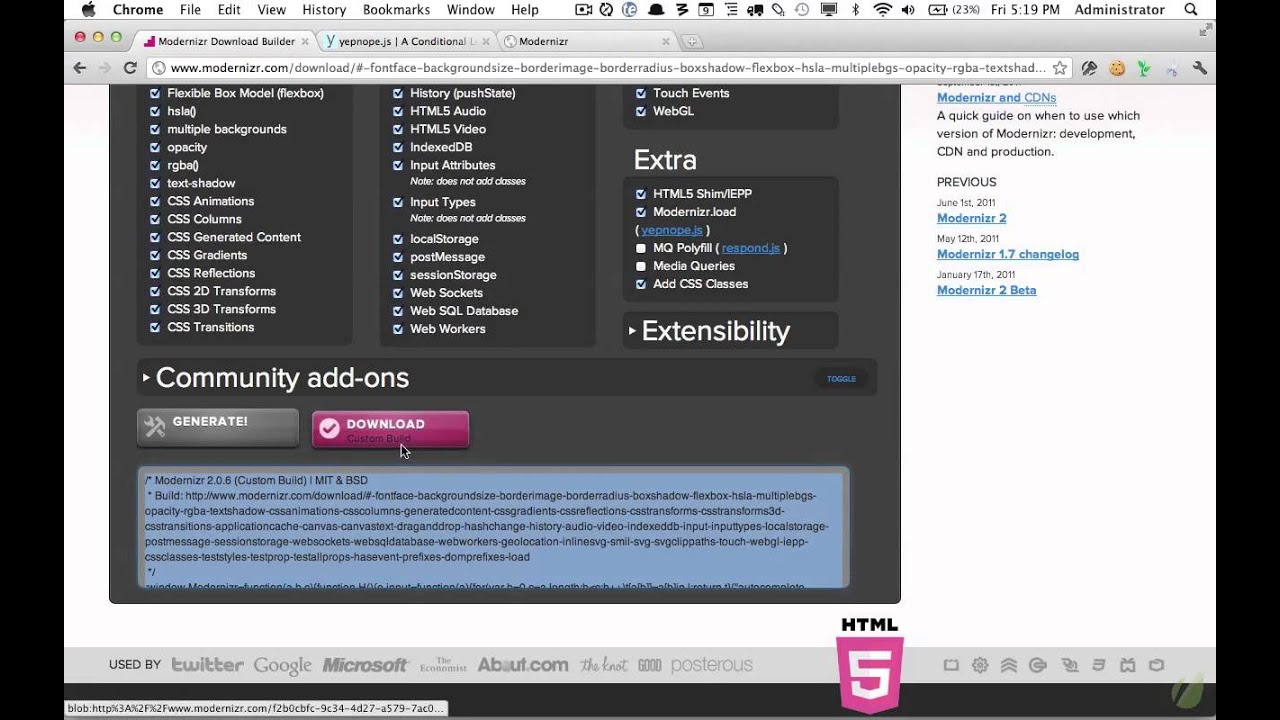Open the View menu
Screen dimensions: 1280x720
pyautogui.click(x=272, y=10)
